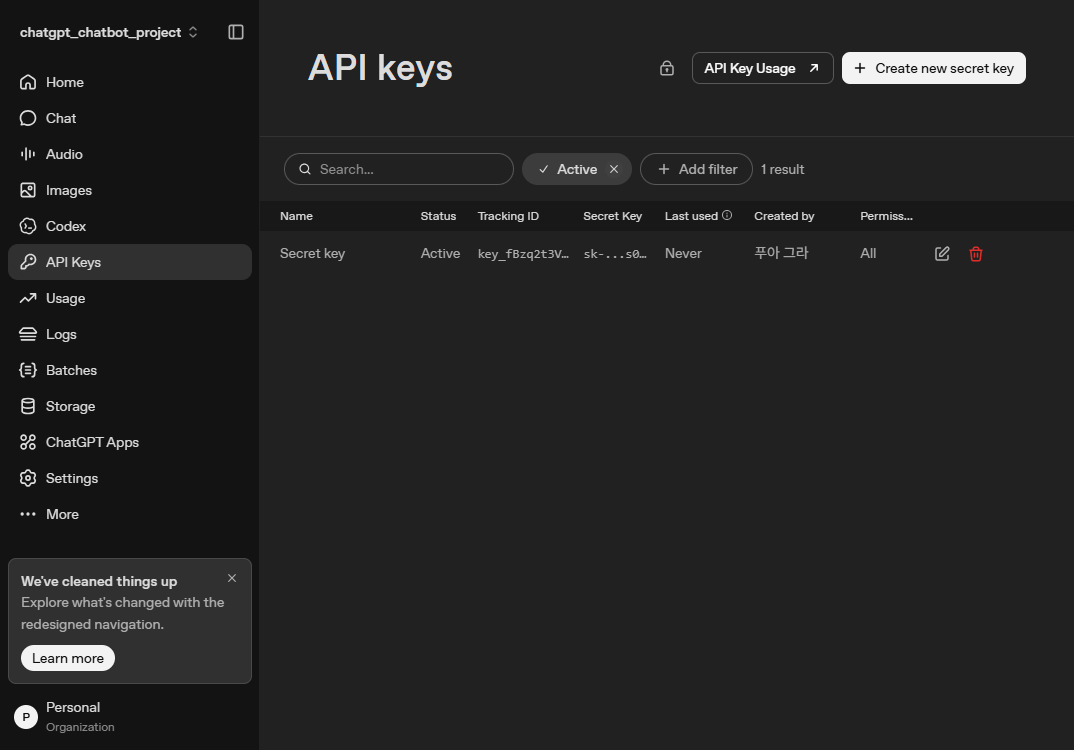This screenshot has width=1074, height=750.
Task: Click the Status column header
Action: click(x=438, y=216)
